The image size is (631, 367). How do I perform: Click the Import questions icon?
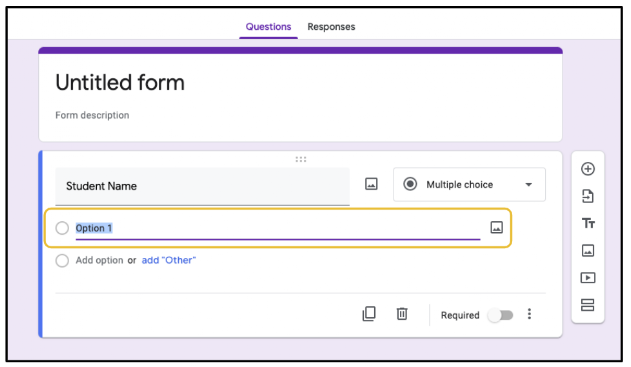point(588,196)
